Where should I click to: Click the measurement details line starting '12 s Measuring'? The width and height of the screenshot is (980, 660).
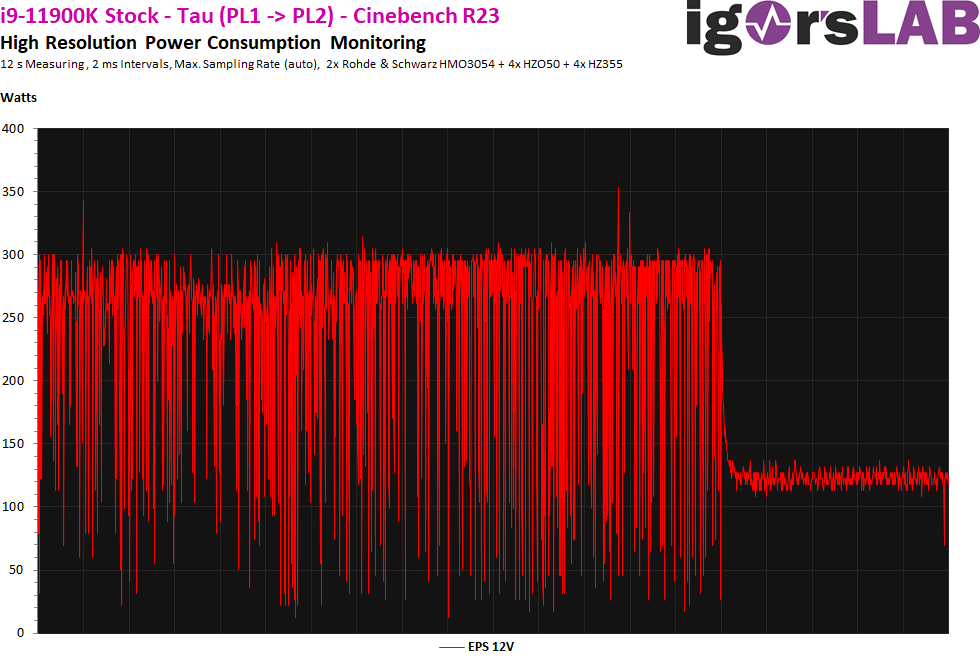point(311,64)
